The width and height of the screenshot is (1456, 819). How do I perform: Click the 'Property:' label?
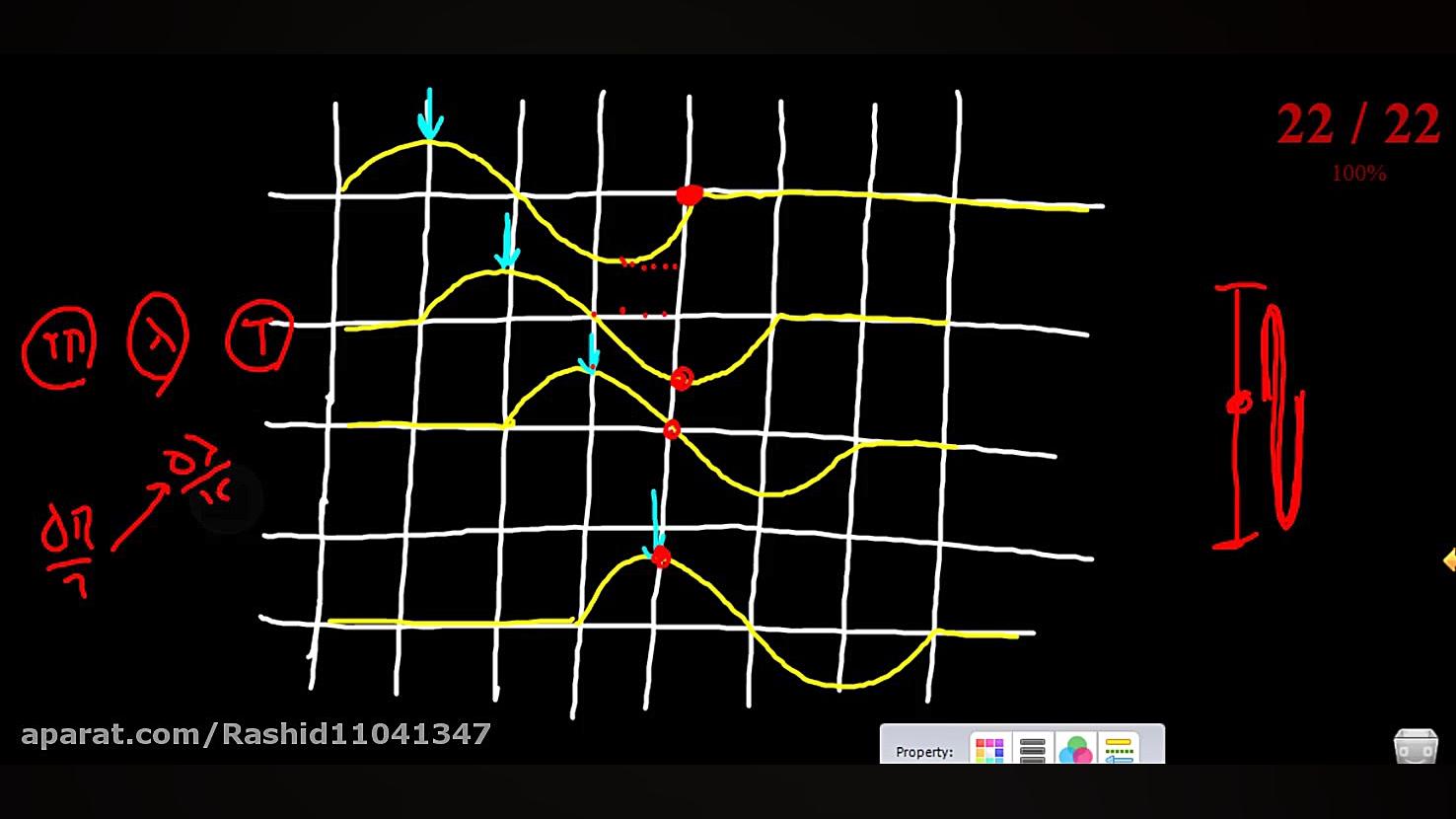pyautogui.click(x=924, y=752)
